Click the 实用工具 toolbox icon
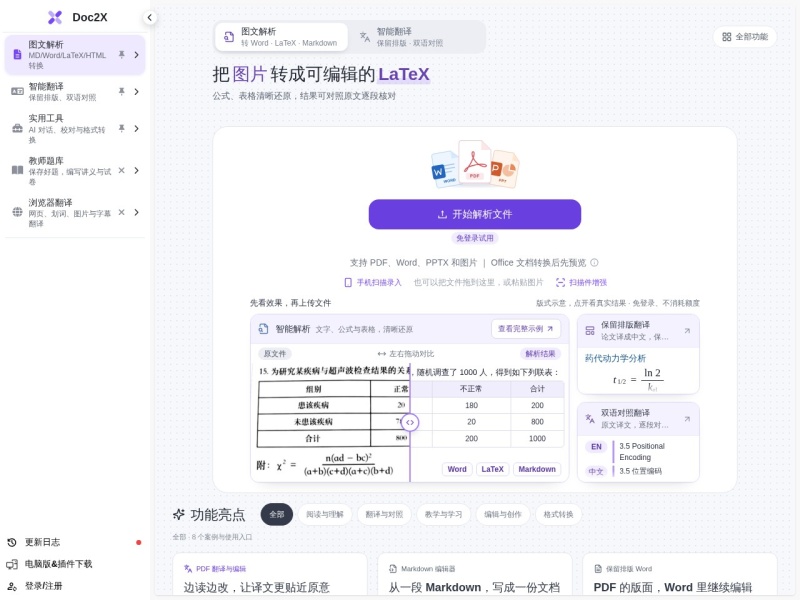This screenshot has width=800, height=600. click(x=17, y=129)
